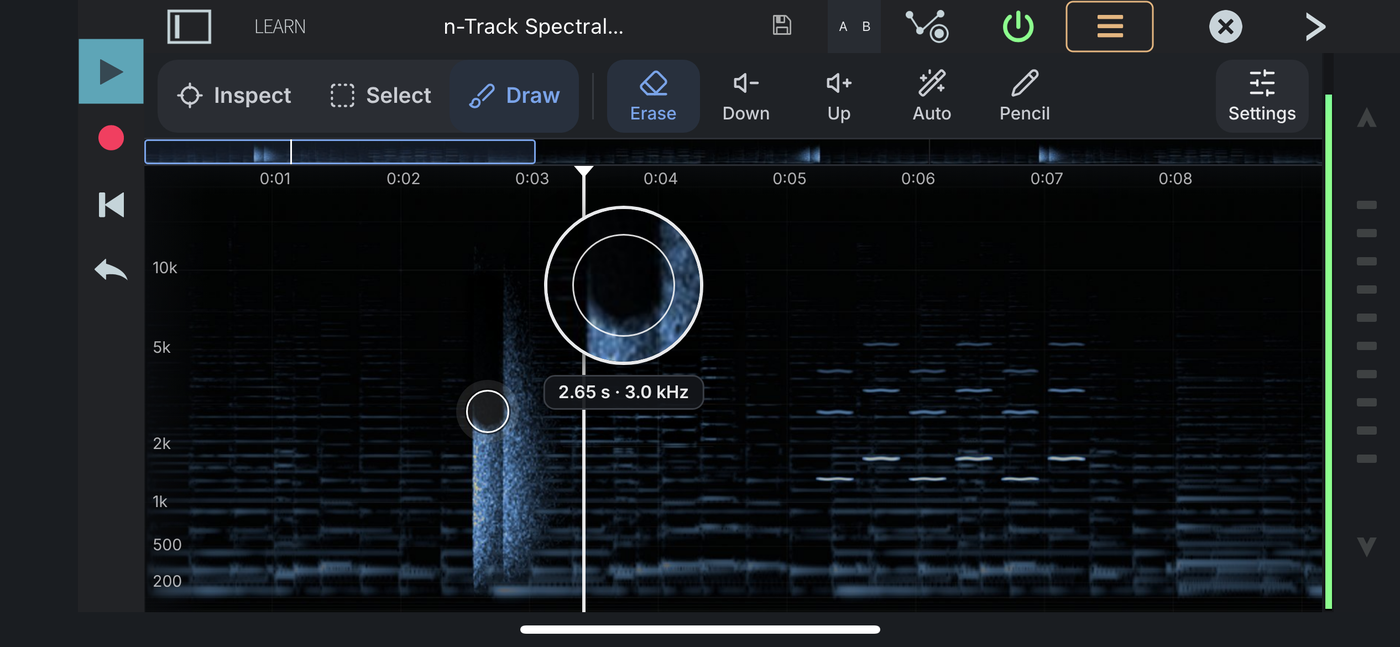Switch to Select mode
The width and height of the screenshot is (1400, 647).
tap(380, 96)
